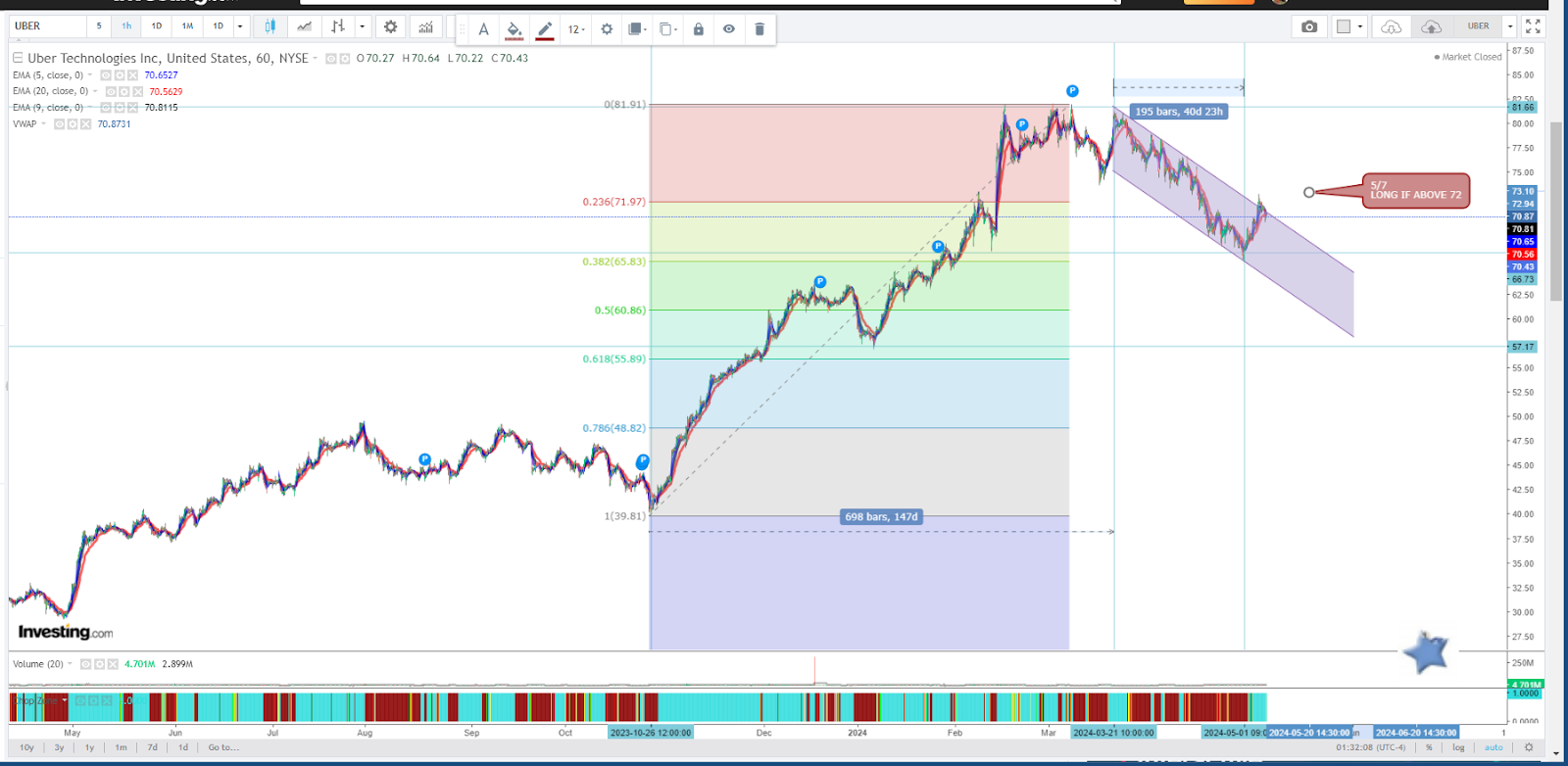Load chart layout with cloud download icon
Viewport: 1568px width, 766px height.
(x=1391, y=26)
